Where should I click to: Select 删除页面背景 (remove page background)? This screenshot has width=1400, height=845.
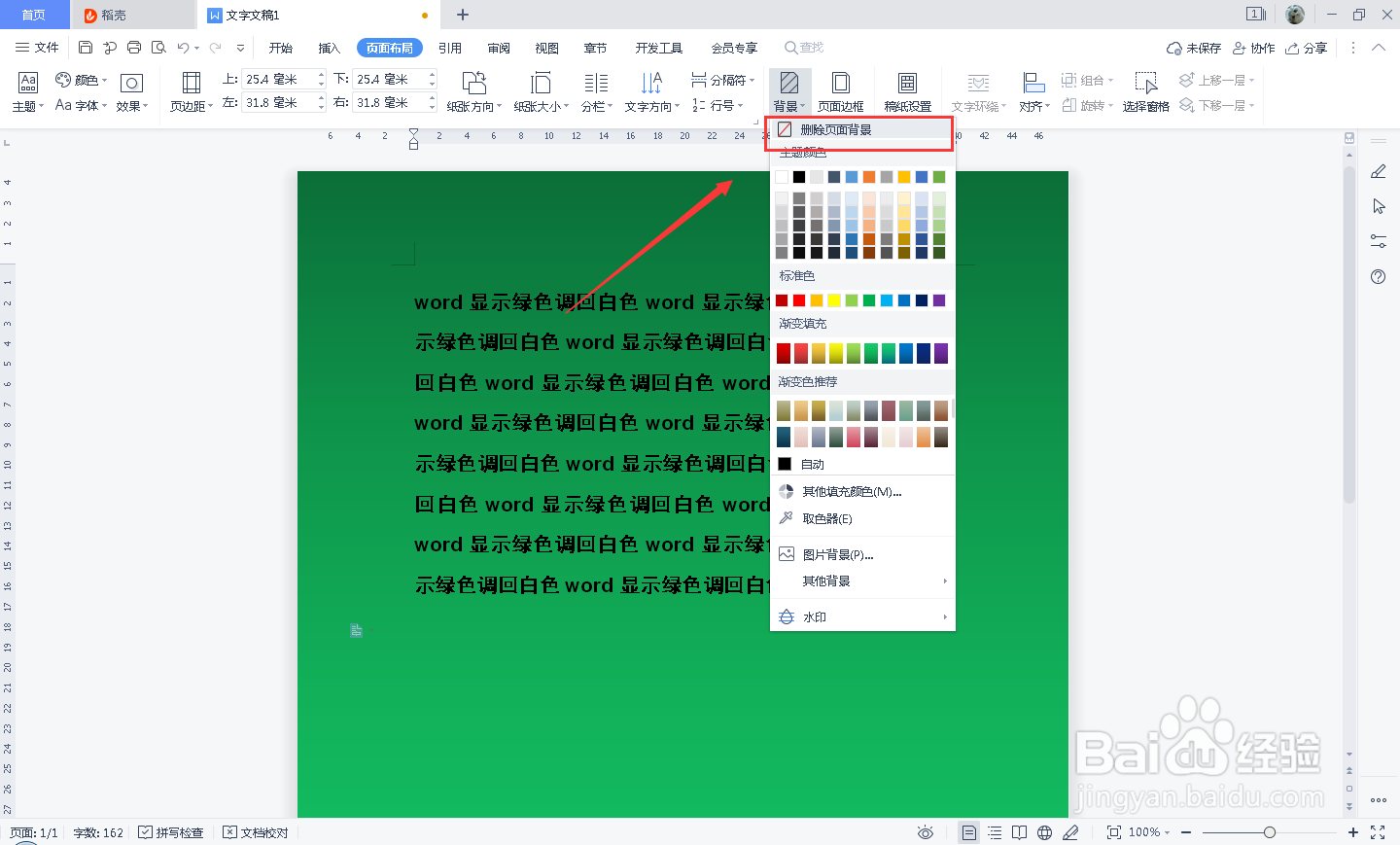(x=861, y=129)
